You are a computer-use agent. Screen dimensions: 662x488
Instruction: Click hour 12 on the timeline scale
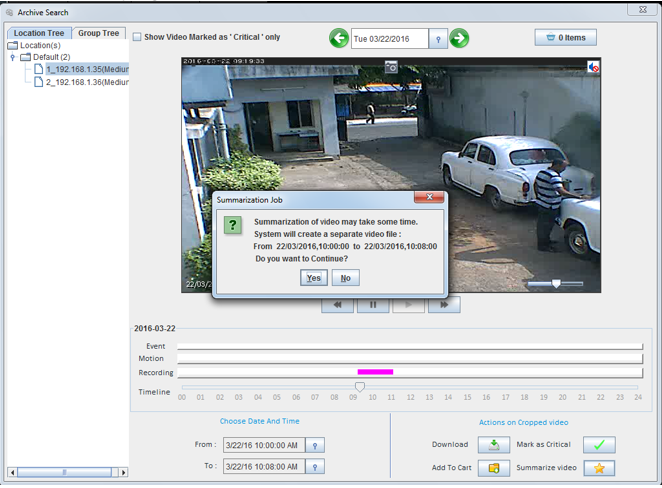(410, 397)
